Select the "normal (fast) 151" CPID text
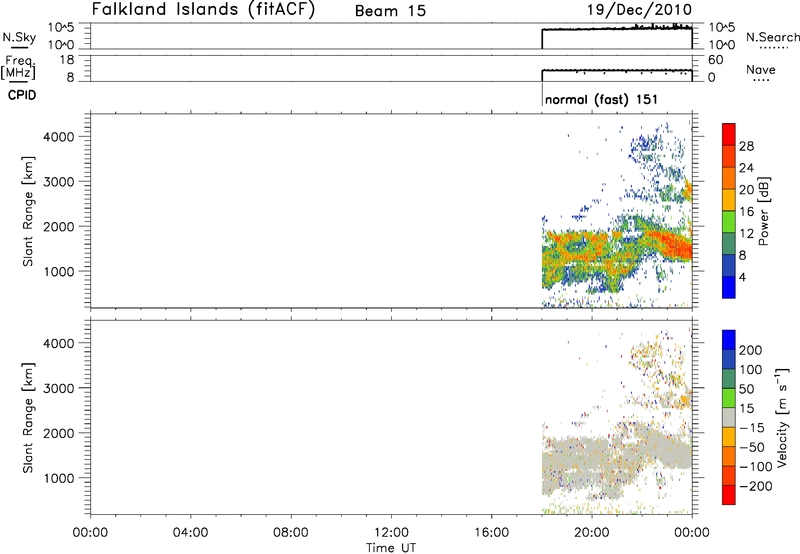800x554 pixels. (x=601, y=99)
